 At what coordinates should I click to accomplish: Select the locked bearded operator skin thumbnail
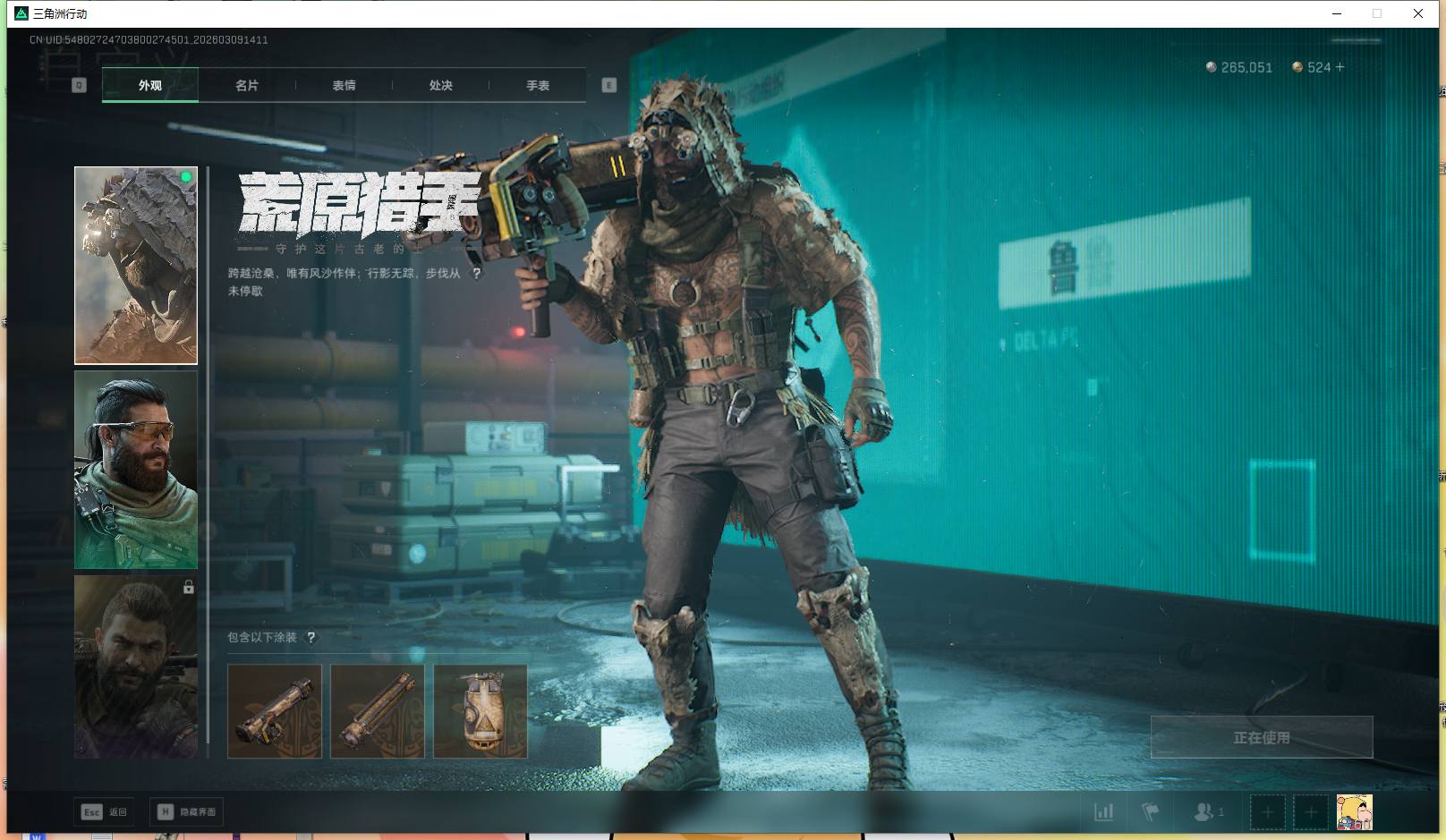coord(136,666)
